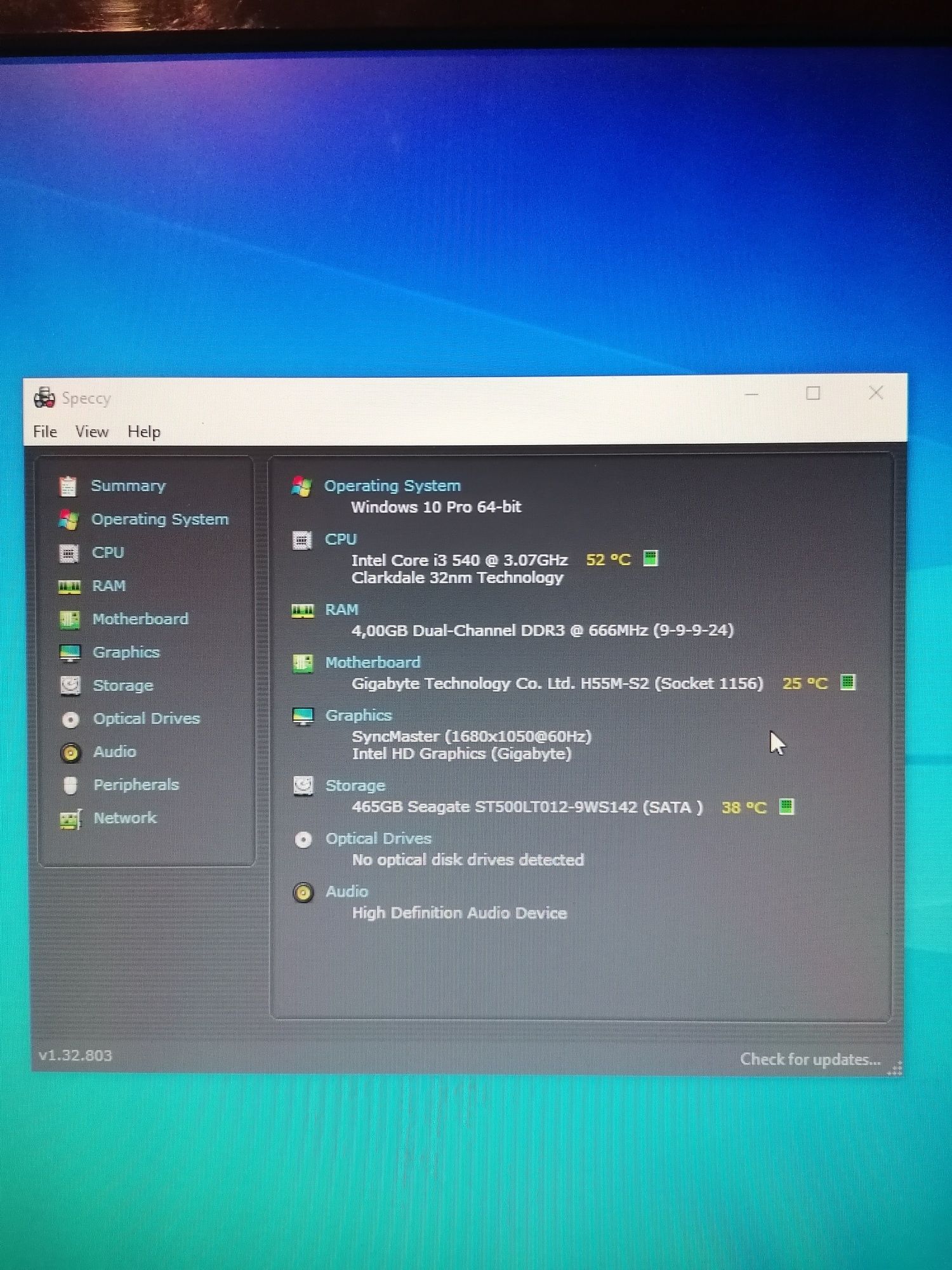Maximize the Speccy window

813,393
